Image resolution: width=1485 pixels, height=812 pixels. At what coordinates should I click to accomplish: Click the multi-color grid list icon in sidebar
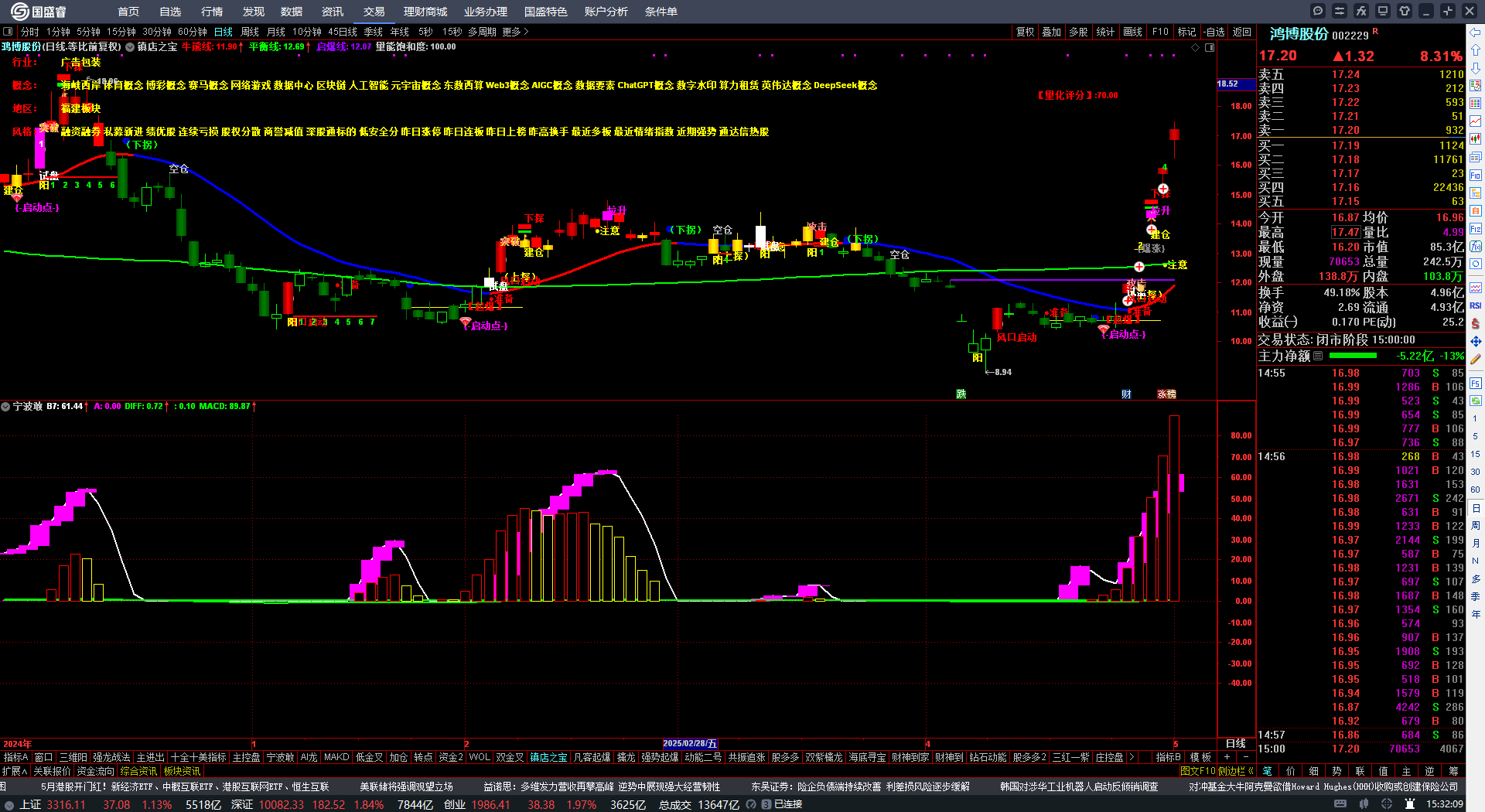[1476, 104]
